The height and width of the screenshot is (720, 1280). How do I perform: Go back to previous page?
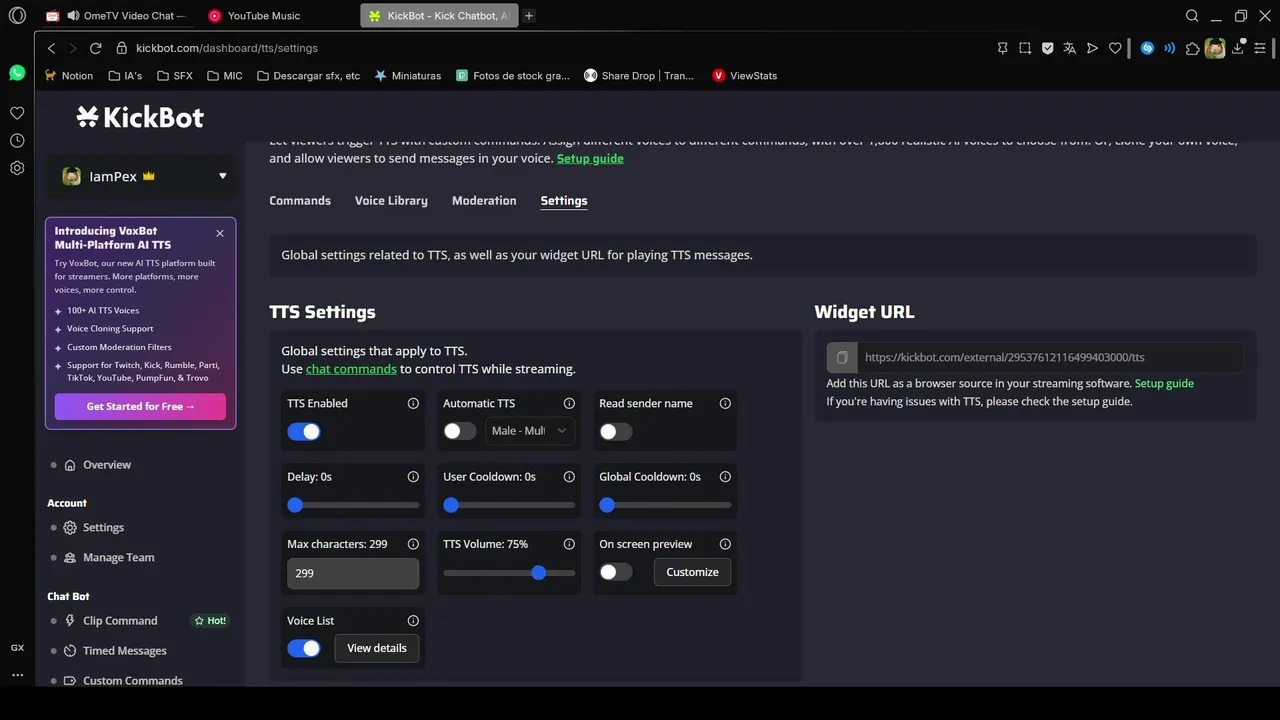[52, 48]
